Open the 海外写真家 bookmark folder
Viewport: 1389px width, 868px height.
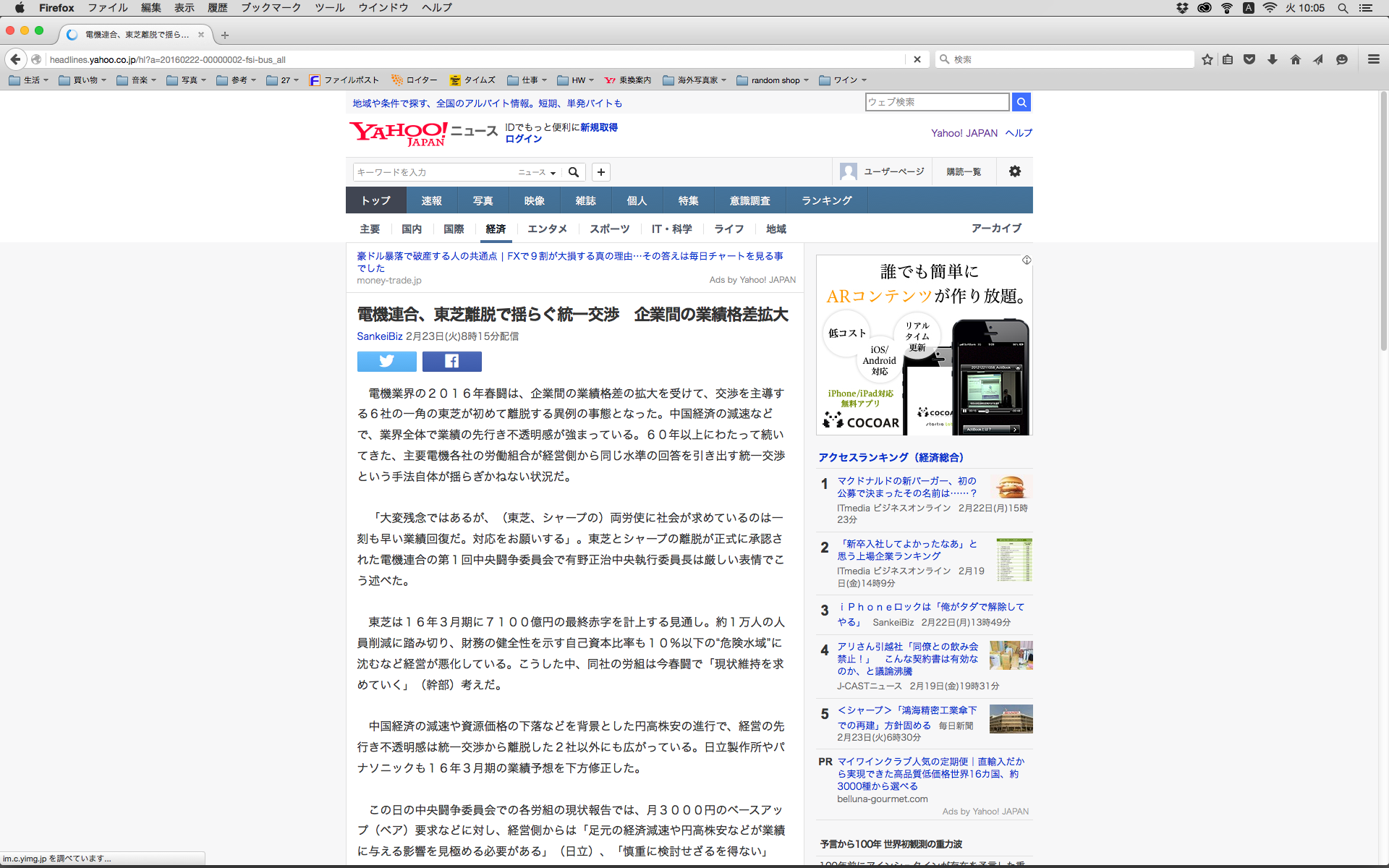click(x=694, y=80)
